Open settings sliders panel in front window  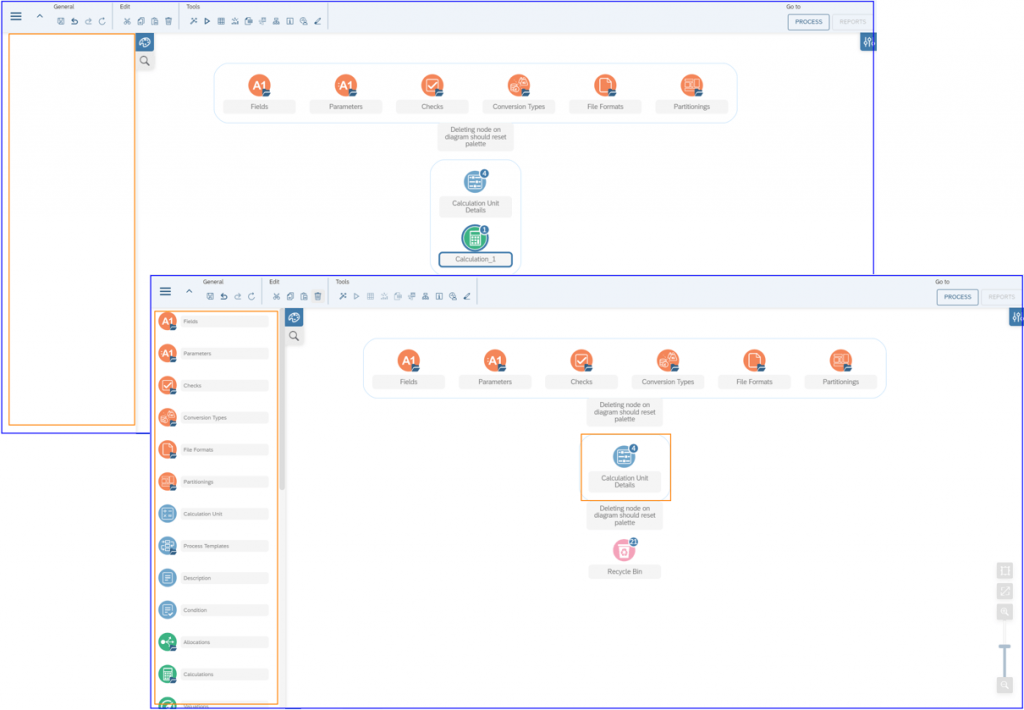pos(1016,317)
